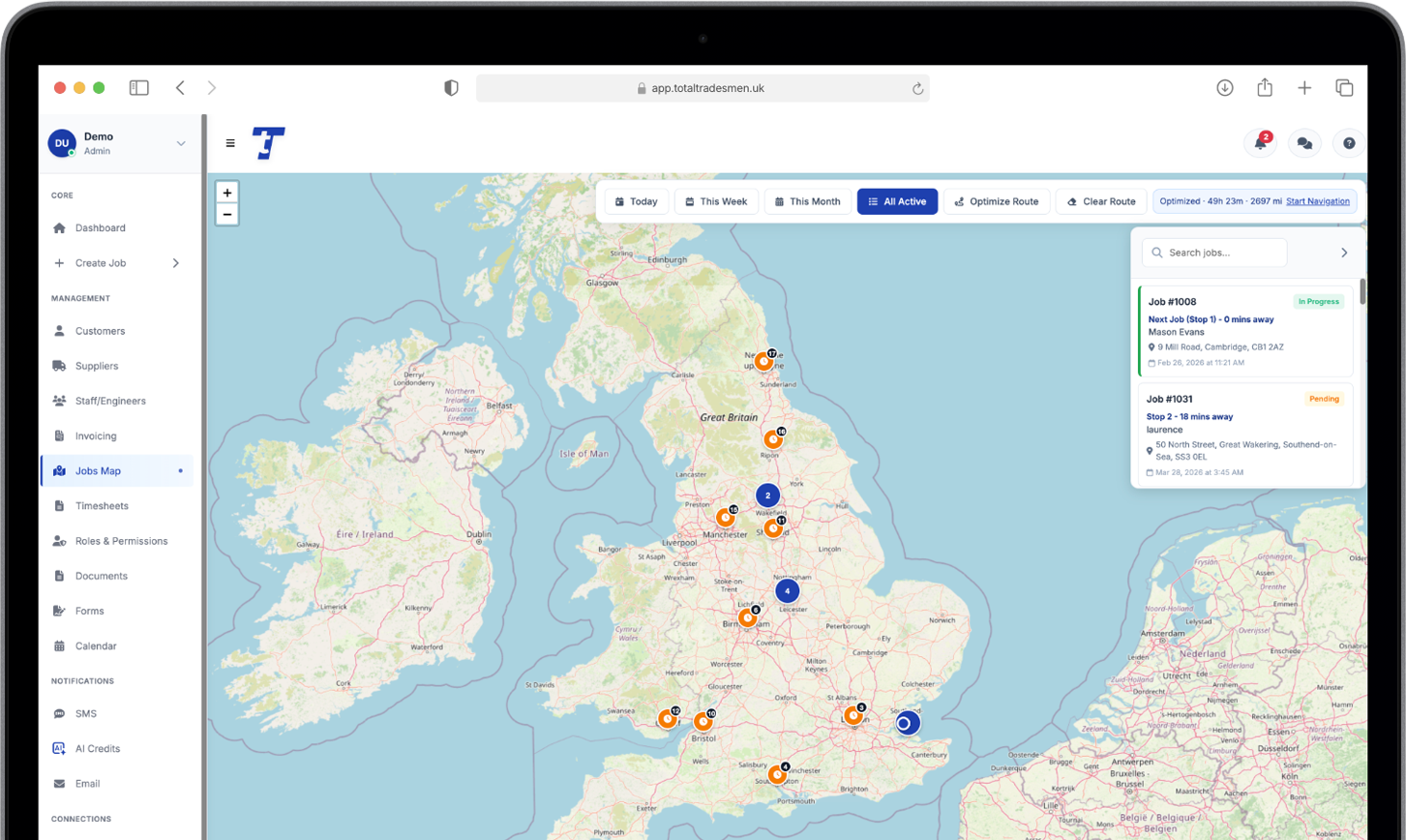Collapse the jobs panel with chevron
The image size is (1406, 840).
tap(1344, 253)
